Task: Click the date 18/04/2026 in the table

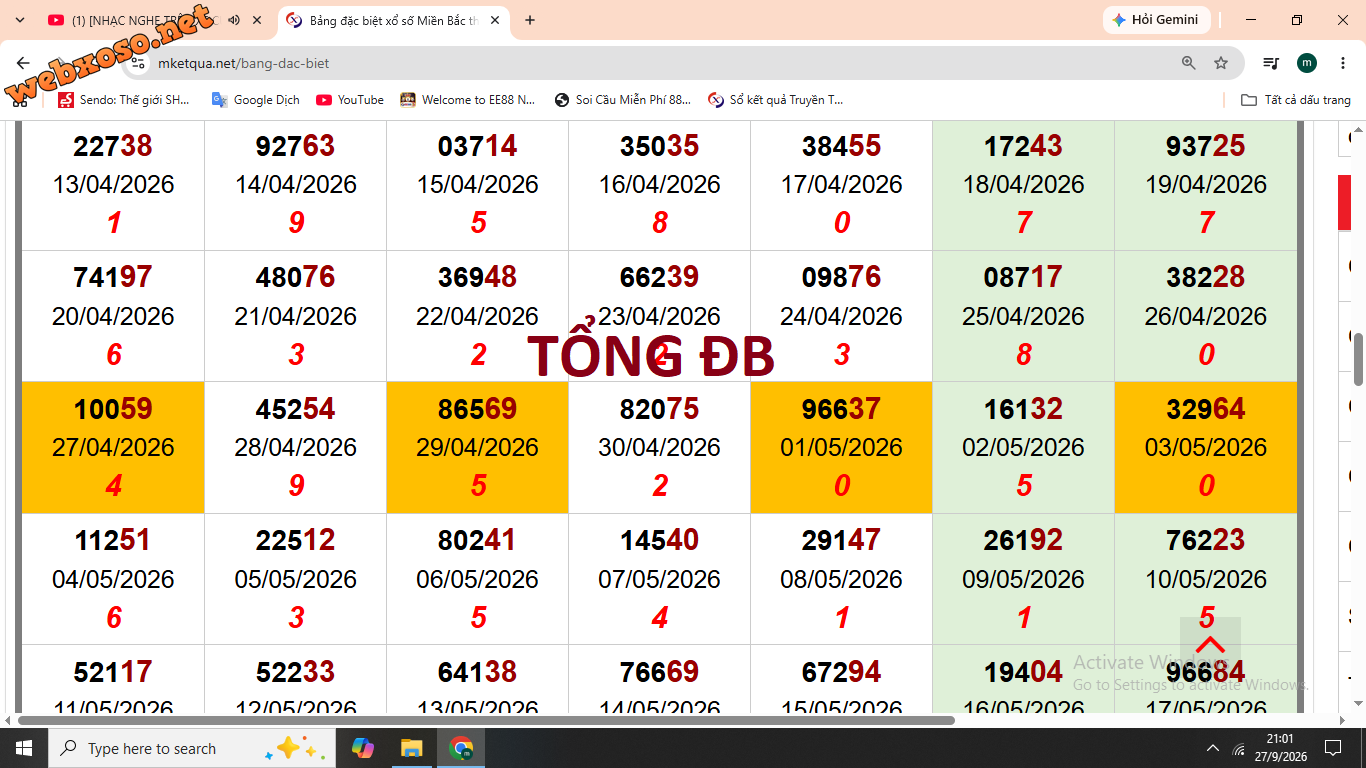Action: point(1023,184)
